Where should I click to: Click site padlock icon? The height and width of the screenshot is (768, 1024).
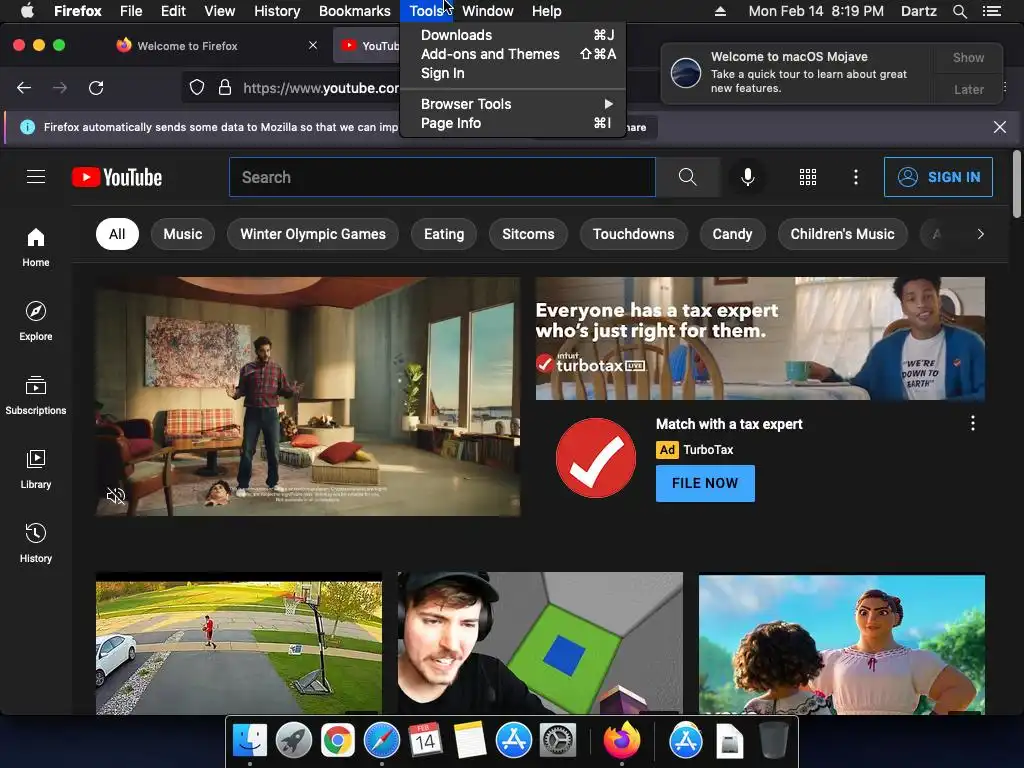tap(225, 88)
